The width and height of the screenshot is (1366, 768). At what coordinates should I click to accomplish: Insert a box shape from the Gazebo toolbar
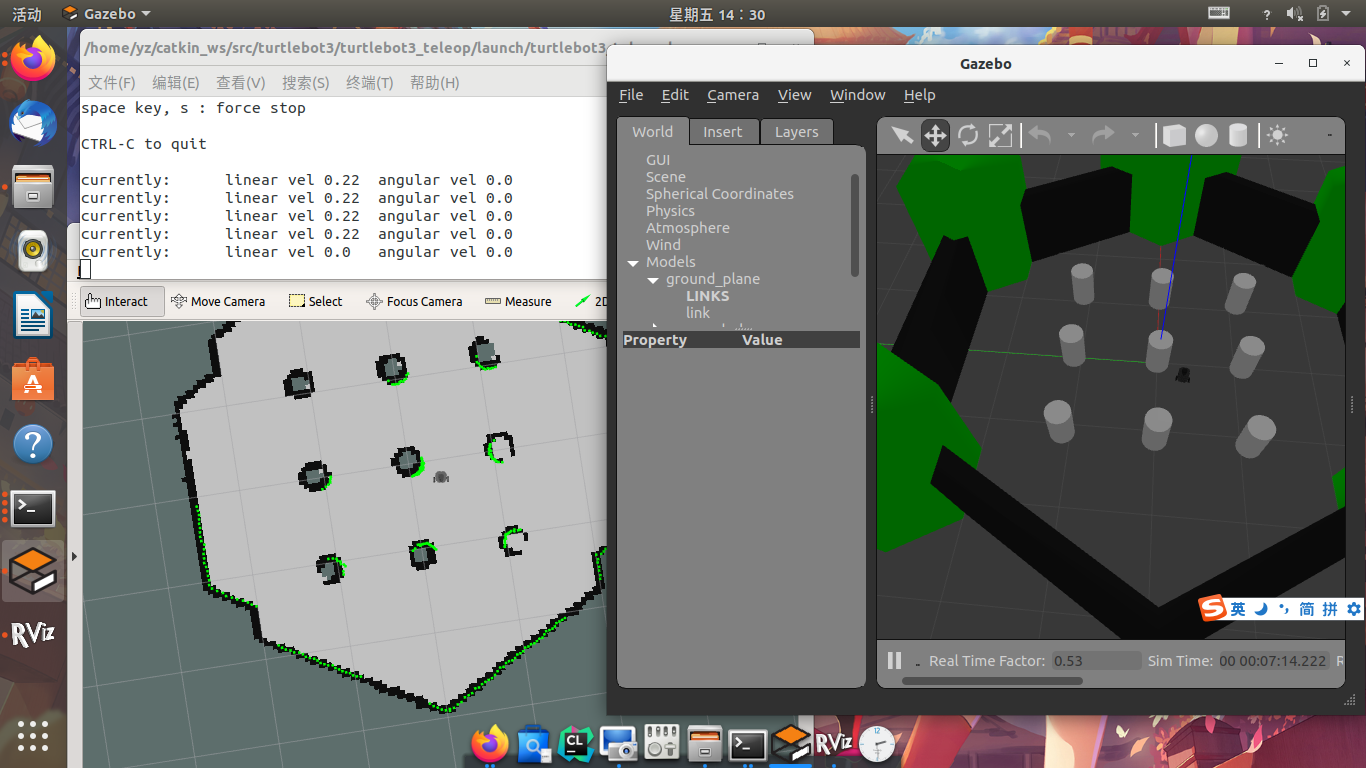point(1173,135)
